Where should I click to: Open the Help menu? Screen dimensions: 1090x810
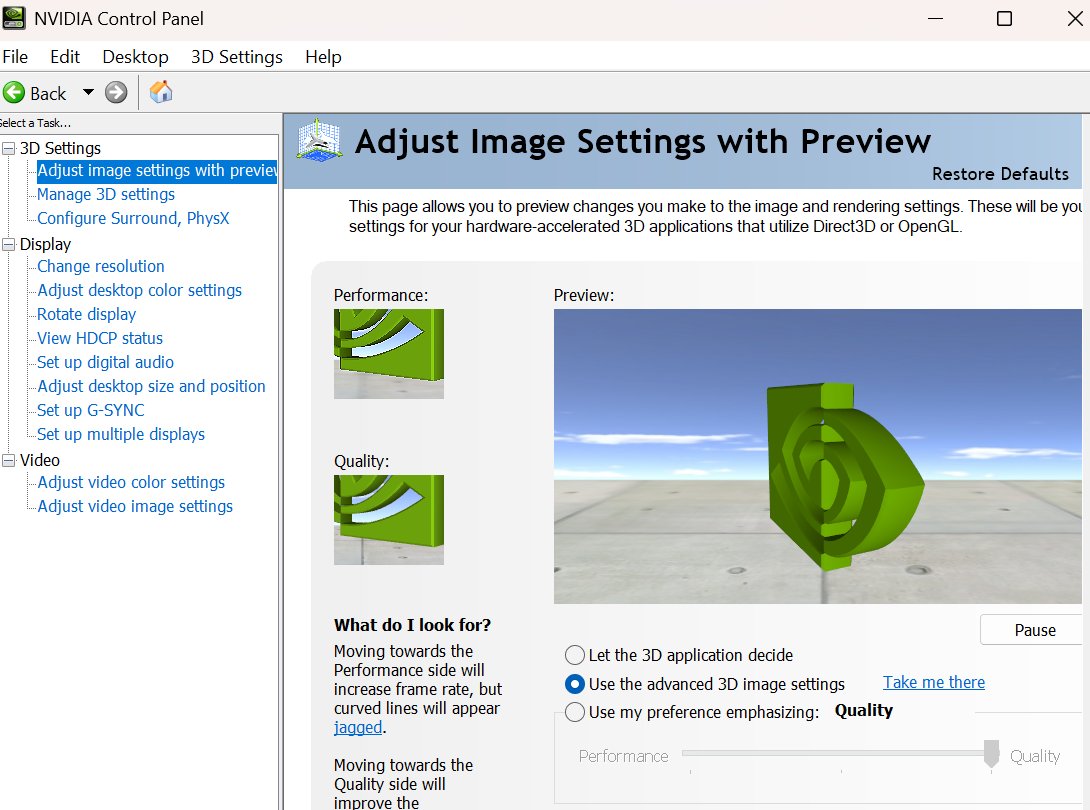tap(323, 56)
